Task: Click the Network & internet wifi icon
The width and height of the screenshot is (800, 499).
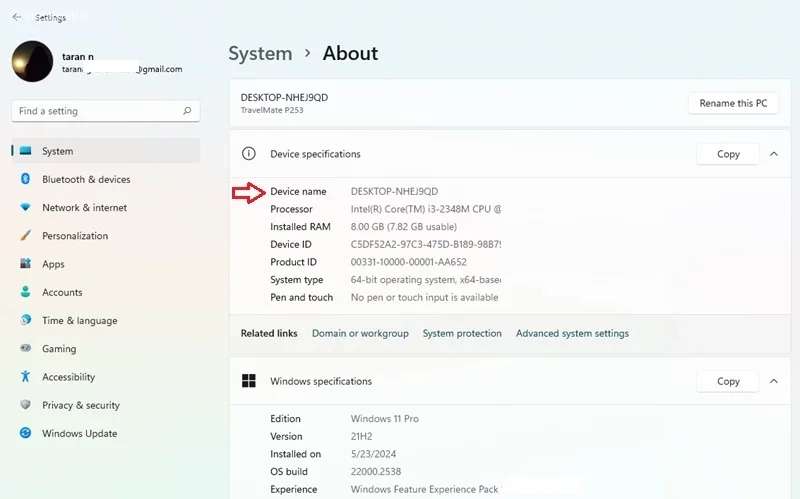Action: (26, 207)
